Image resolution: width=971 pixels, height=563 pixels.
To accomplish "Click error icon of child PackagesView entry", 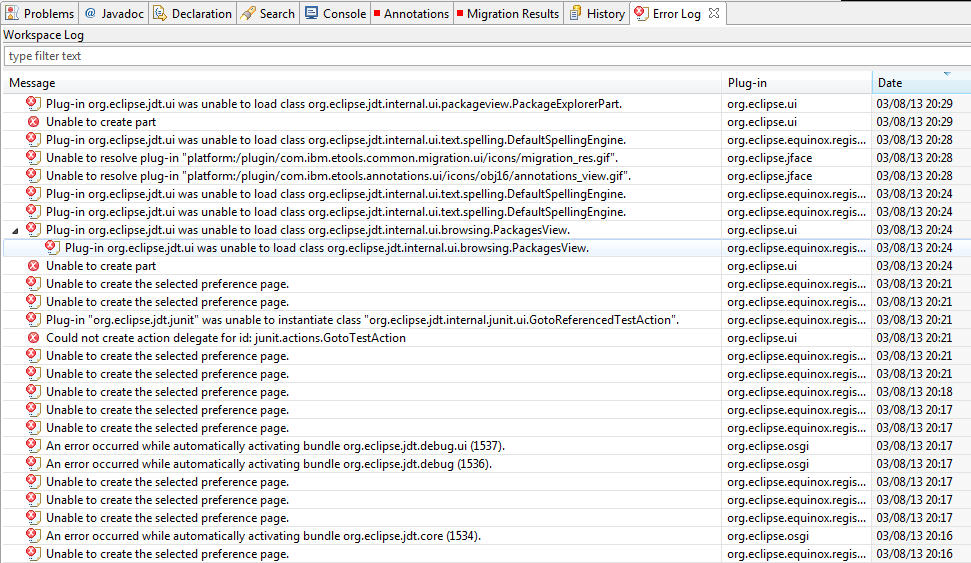I will coord(53,247).
